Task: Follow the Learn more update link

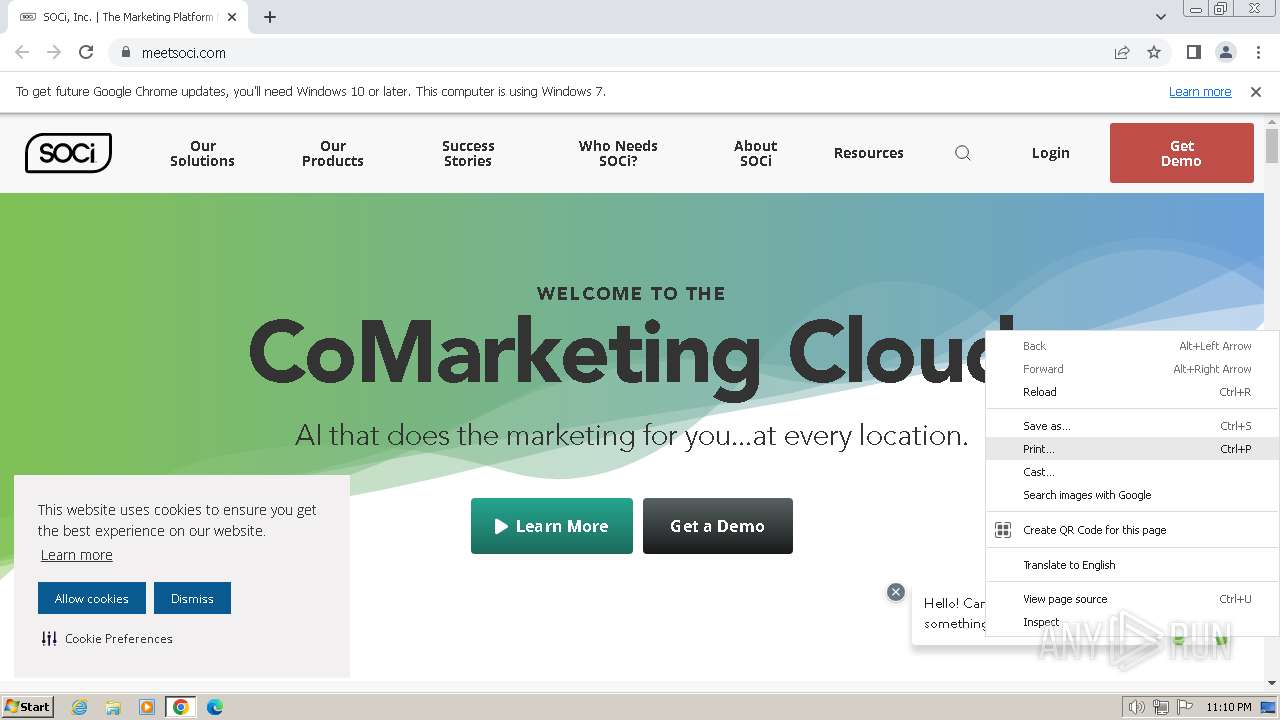Action: [1199, 92]
